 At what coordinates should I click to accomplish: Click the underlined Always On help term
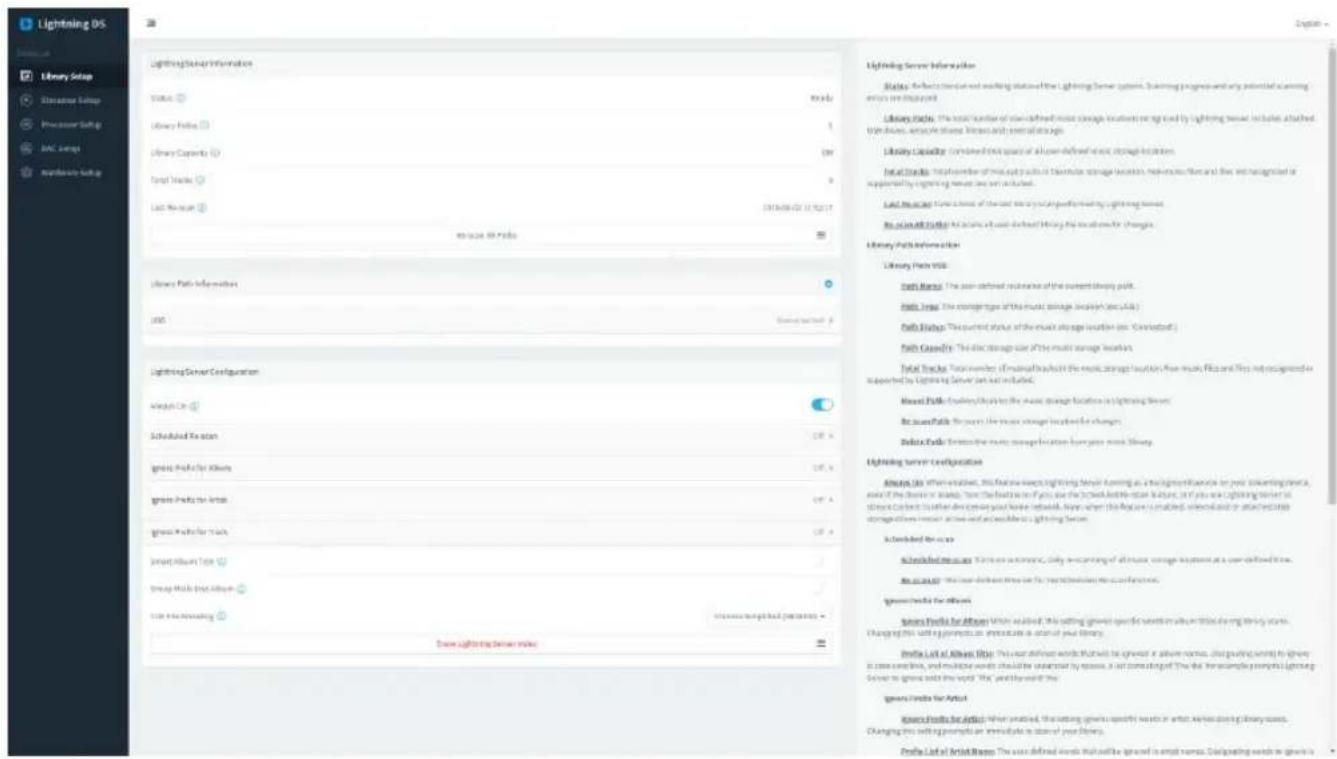pos(902,483)
